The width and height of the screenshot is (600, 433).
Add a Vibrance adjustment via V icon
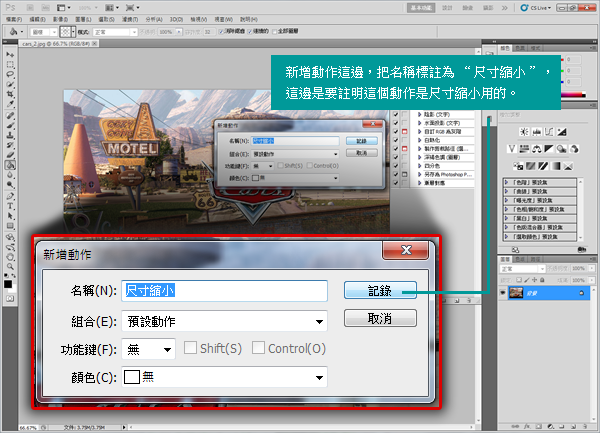tap(512, 149)
